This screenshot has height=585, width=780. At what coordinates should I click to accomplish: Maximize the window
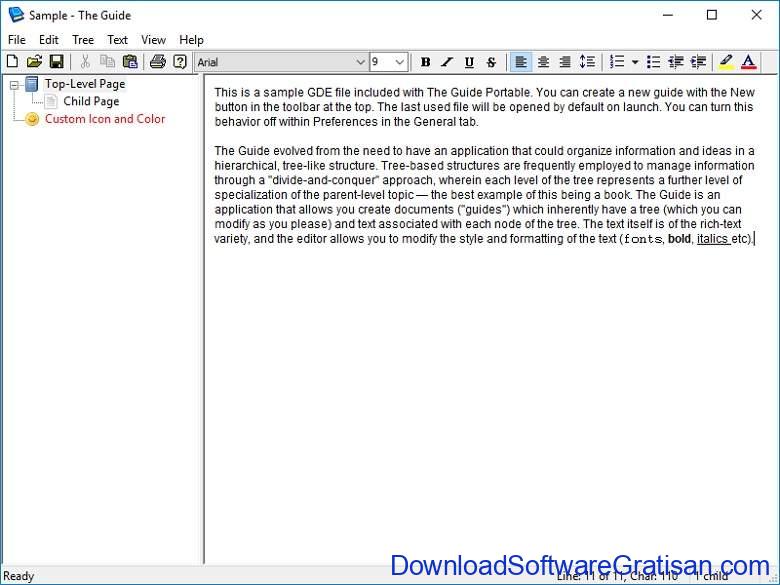point(712,15)
